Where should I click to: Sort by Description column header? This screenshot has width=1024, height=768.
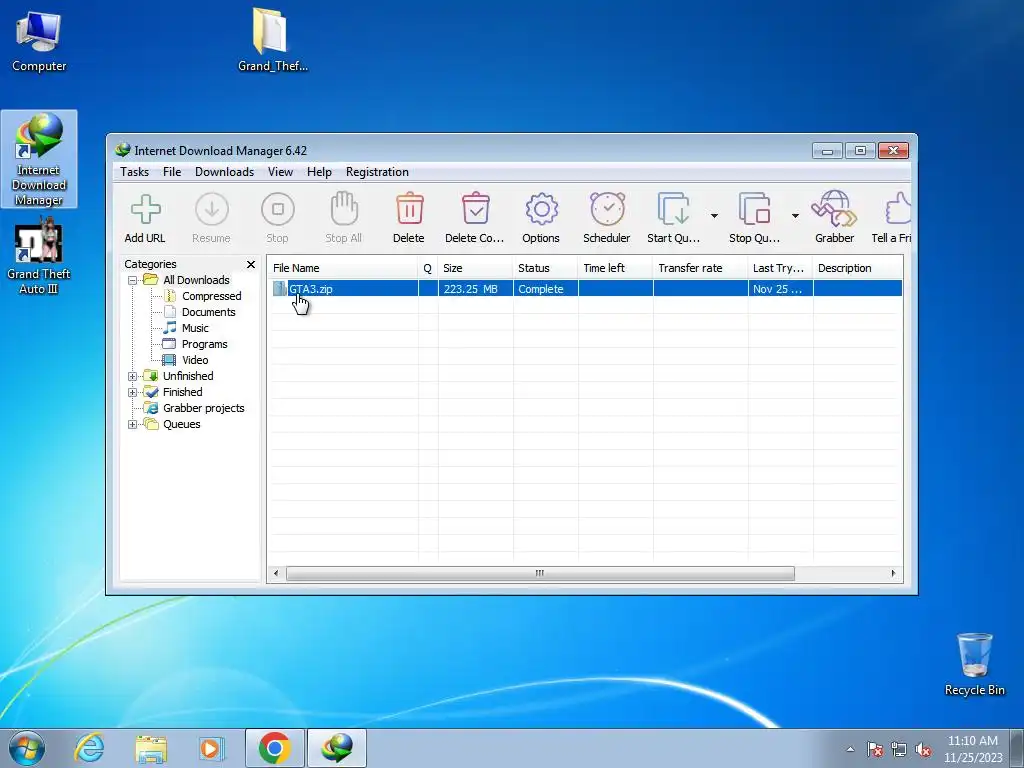coord(858,268)
